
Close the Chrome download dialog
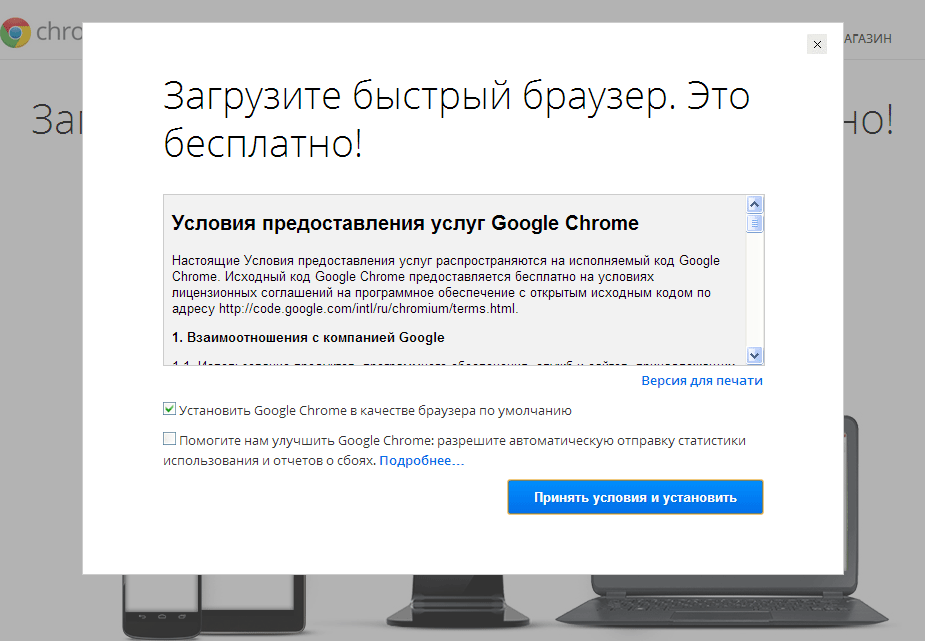pos(817,44)
